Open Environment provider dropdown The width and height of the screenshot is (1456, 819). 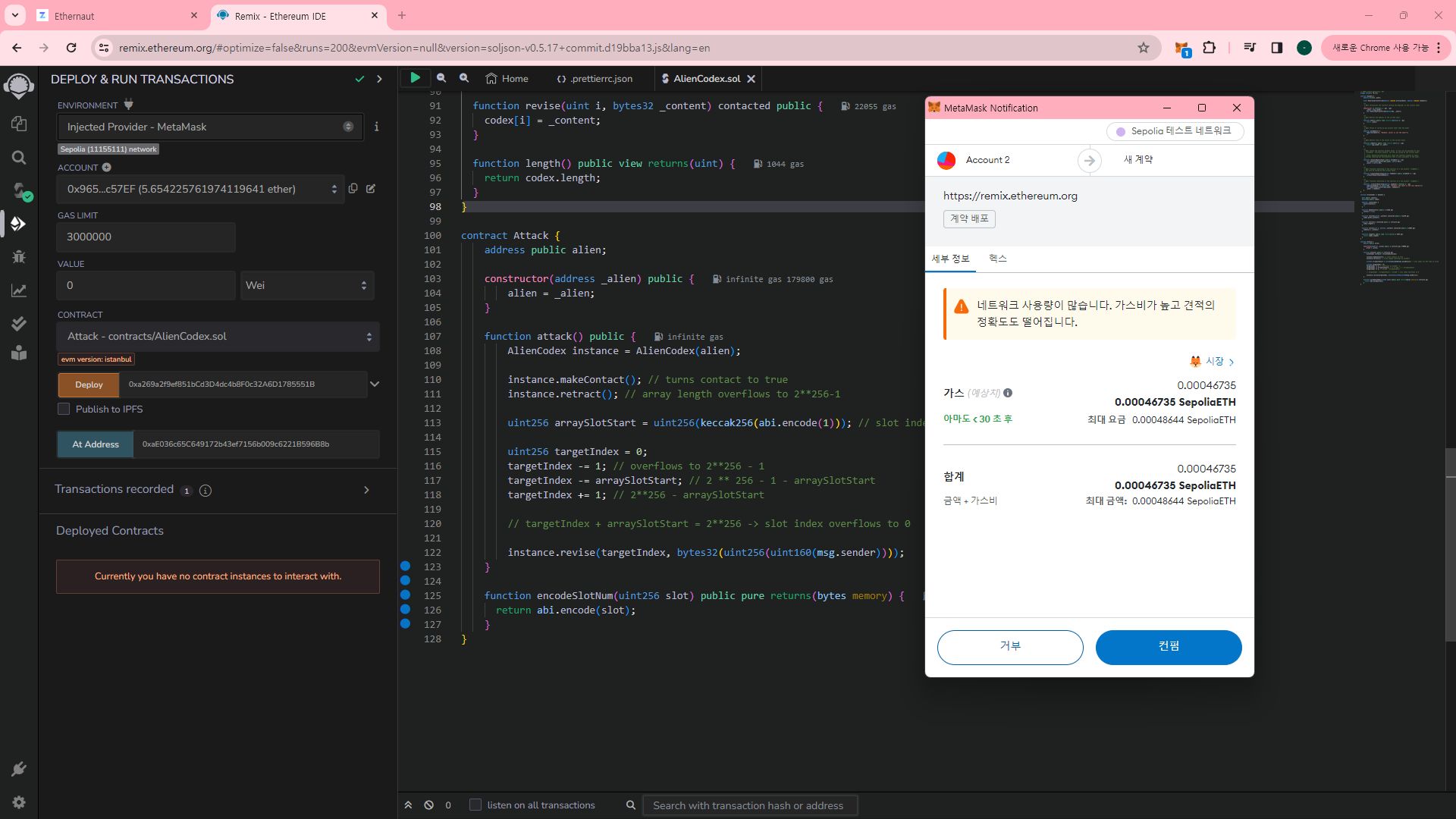(210, 127)
